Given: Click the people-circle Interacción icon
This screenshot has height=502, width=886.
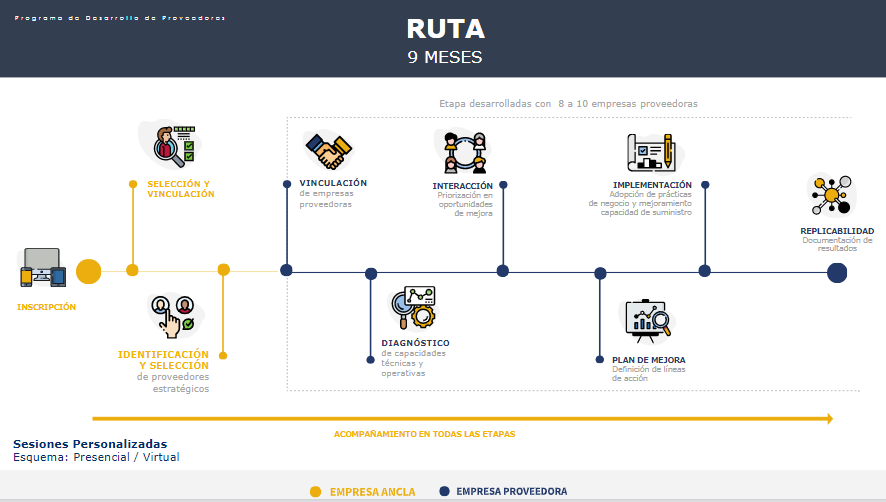Looking at the screenshot, I should click(x=464, y=152).
